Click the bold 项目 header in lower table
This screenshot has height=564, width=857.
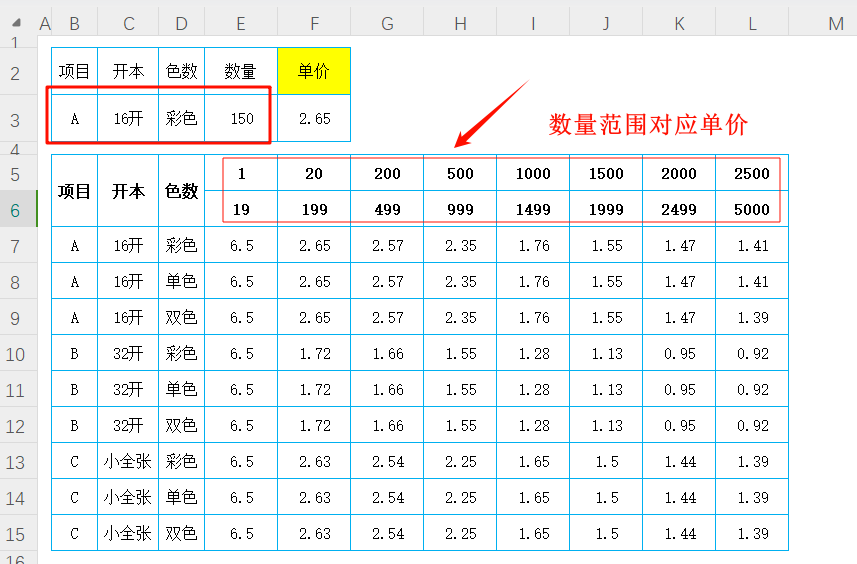75,191
